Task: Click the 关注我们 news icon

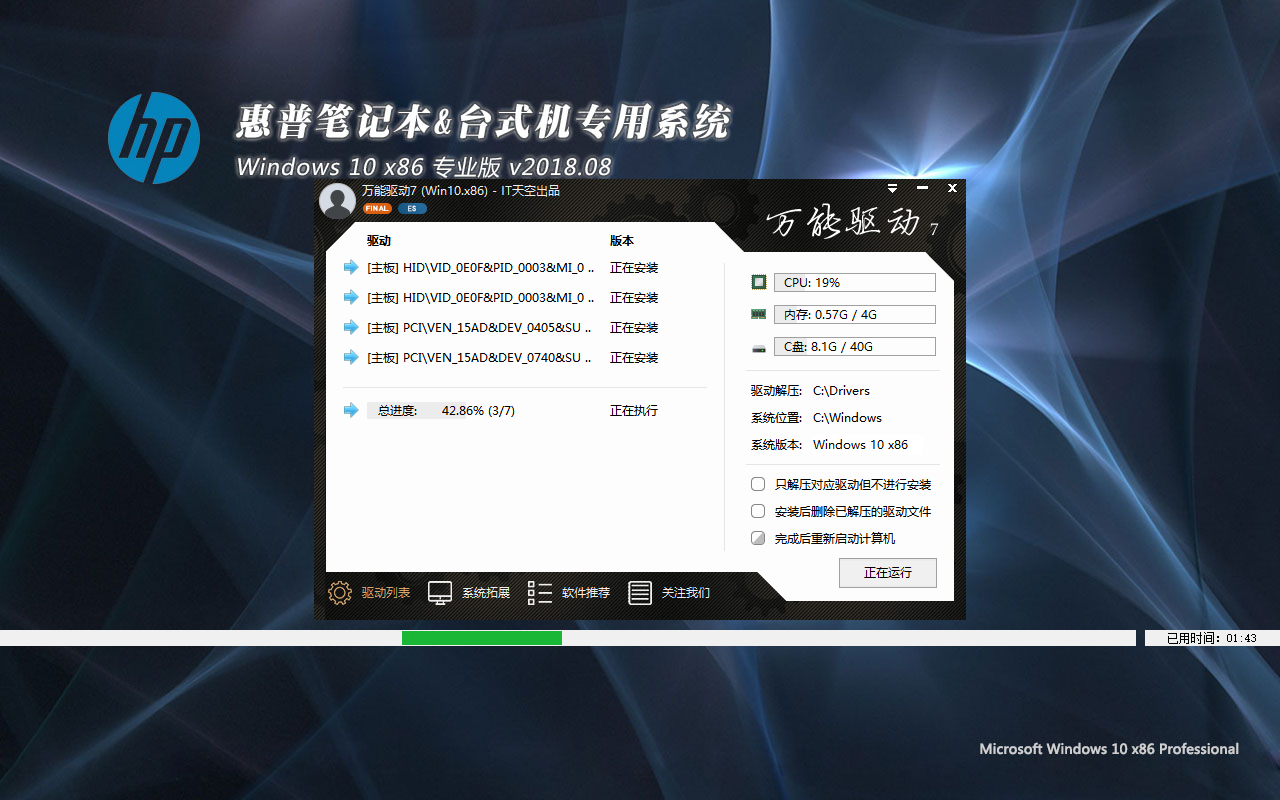Action: coord(640,593)
